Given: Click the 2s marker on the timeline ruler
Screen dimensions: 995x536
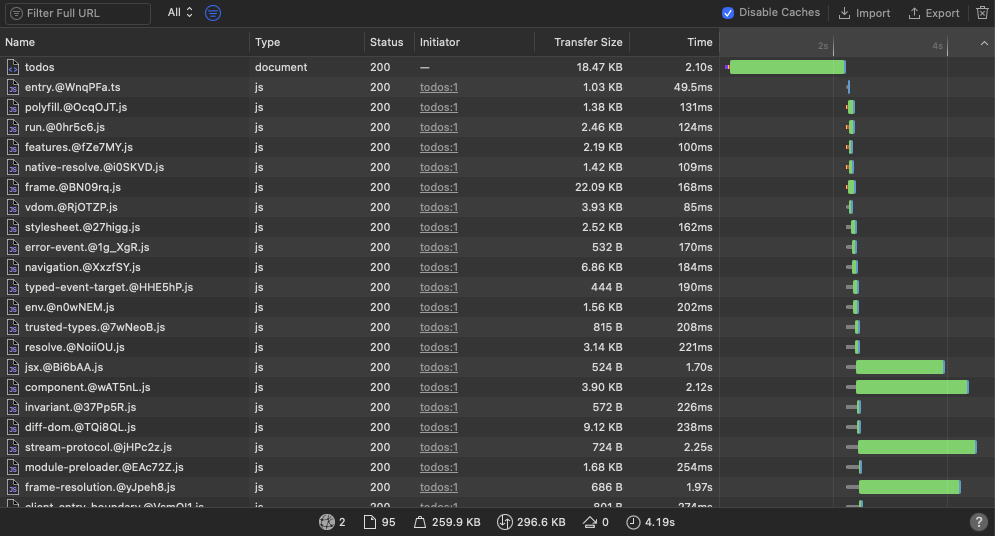Looking at the screenshot, I should point(823,46).
